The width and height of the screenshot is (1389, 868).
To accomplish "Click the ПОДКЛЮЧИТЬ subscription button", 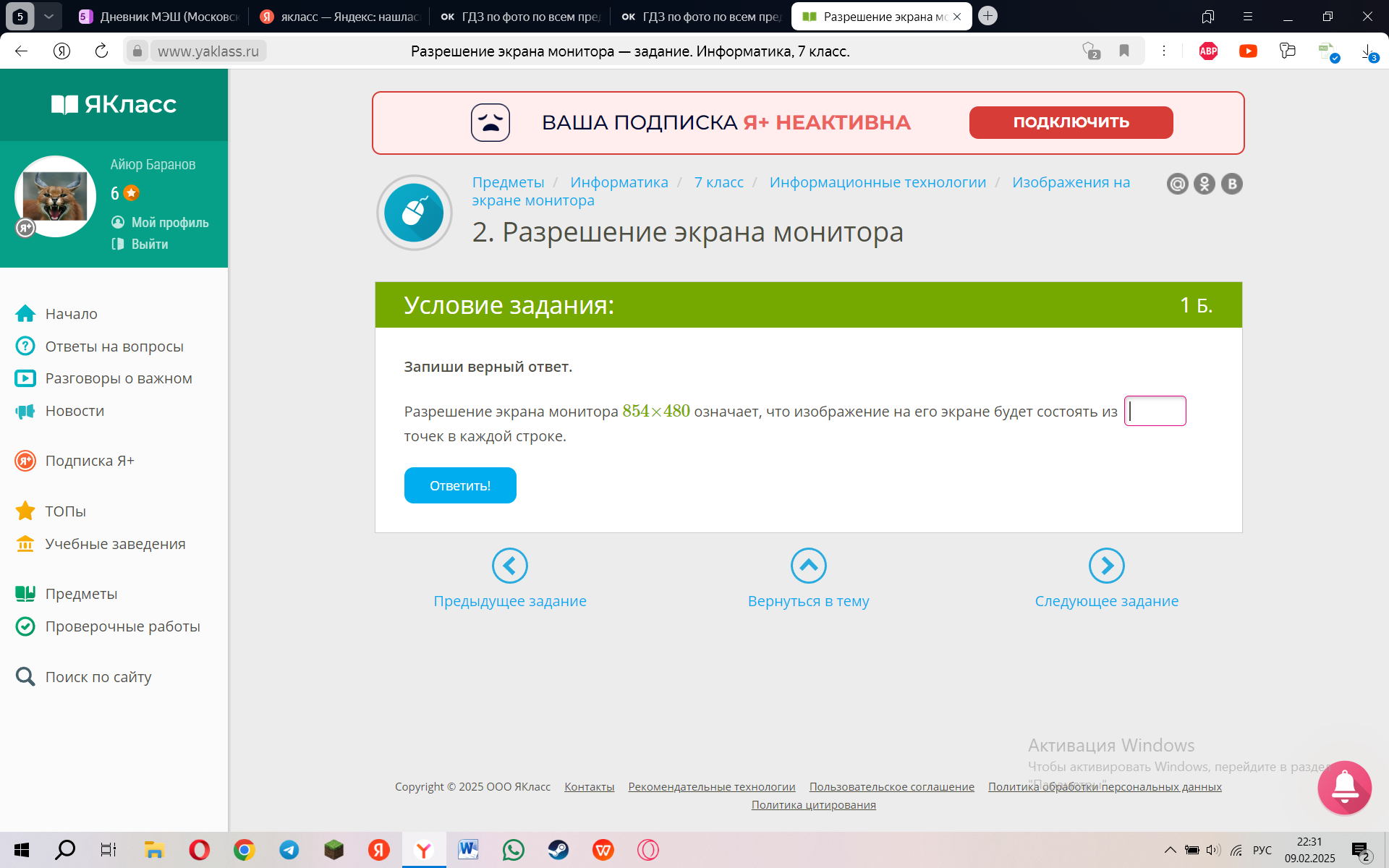I will 1071,122.
